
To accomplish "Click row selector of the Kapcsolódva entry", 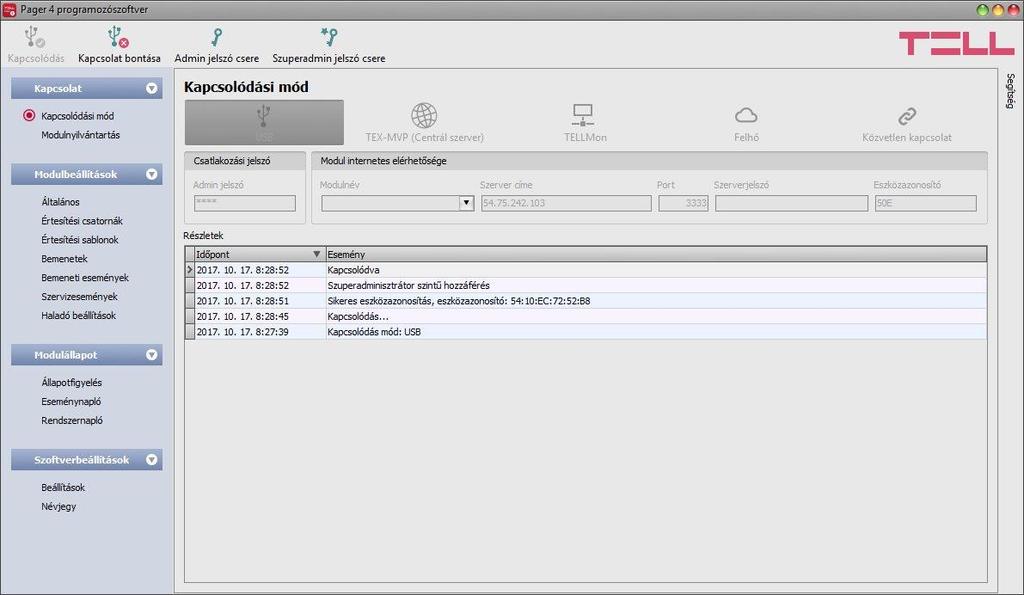I will pyautogui.click(x=190, y=270).
